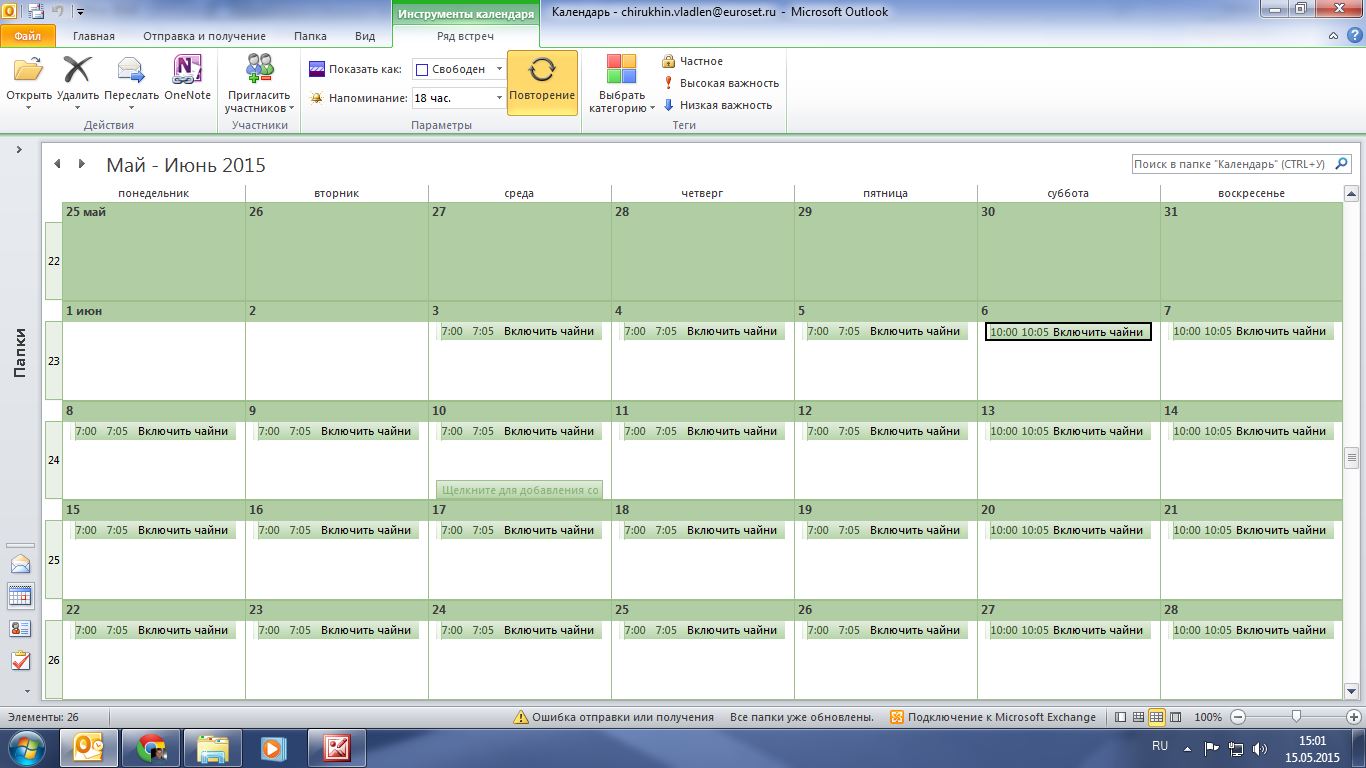Click the network icon in the system tray

1236,748
